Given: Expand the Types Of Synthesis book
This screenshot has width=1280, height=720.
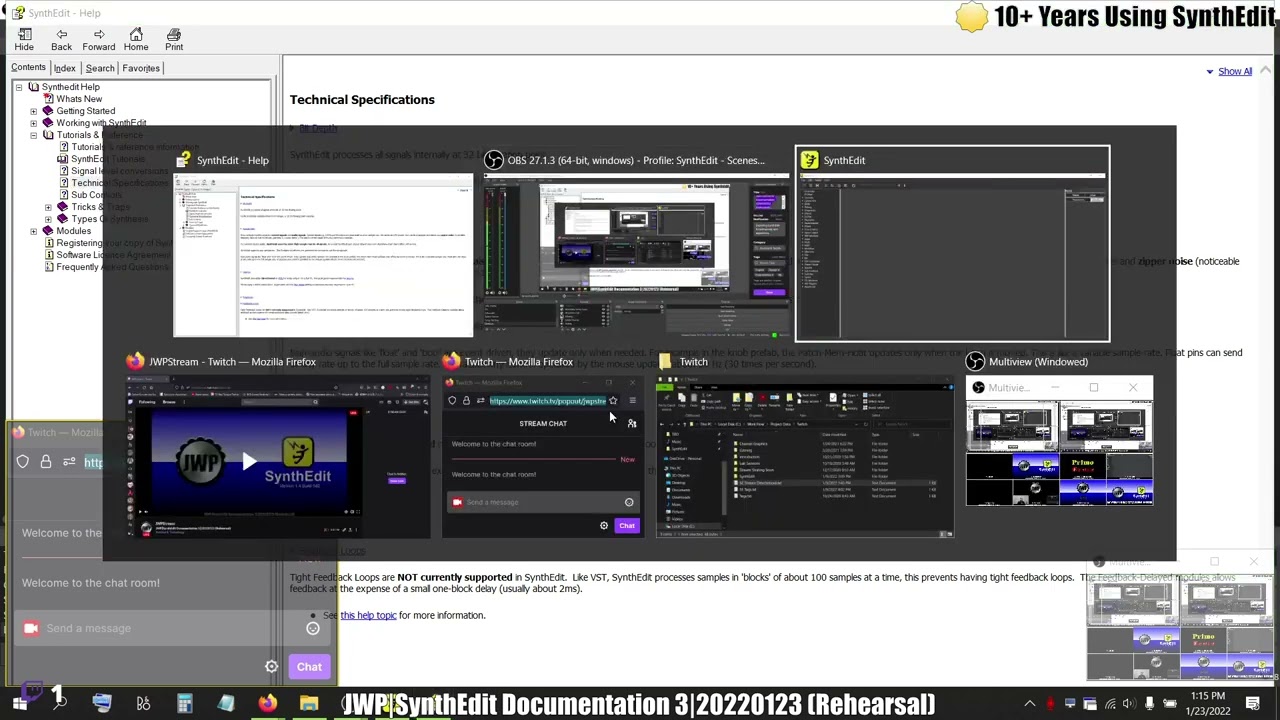Looking at the screenshot, I should point(48,219).
